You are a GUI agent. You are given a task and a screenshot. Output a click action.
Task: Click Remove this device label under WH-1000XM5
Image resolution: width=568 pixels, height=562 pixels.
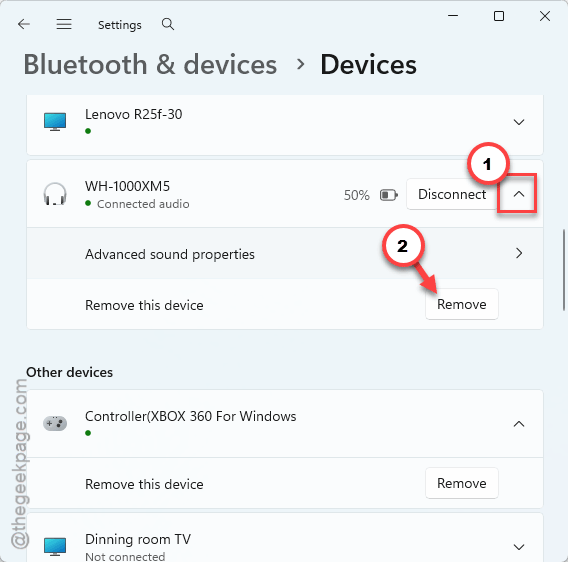(x=144, y=305)
